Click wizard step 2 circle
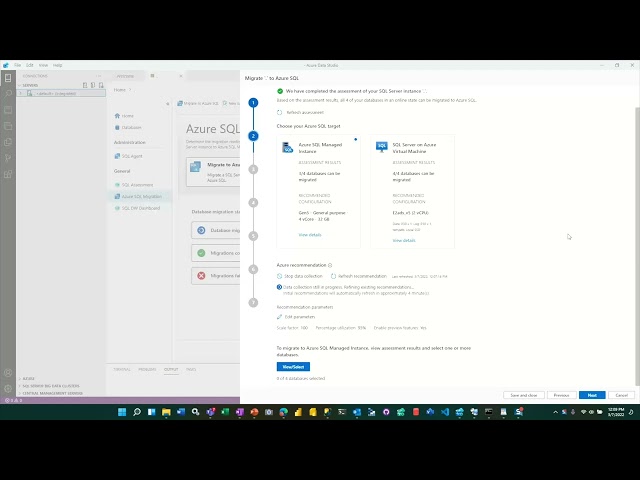This screenshot has width=640, height=480. (253, 136)
